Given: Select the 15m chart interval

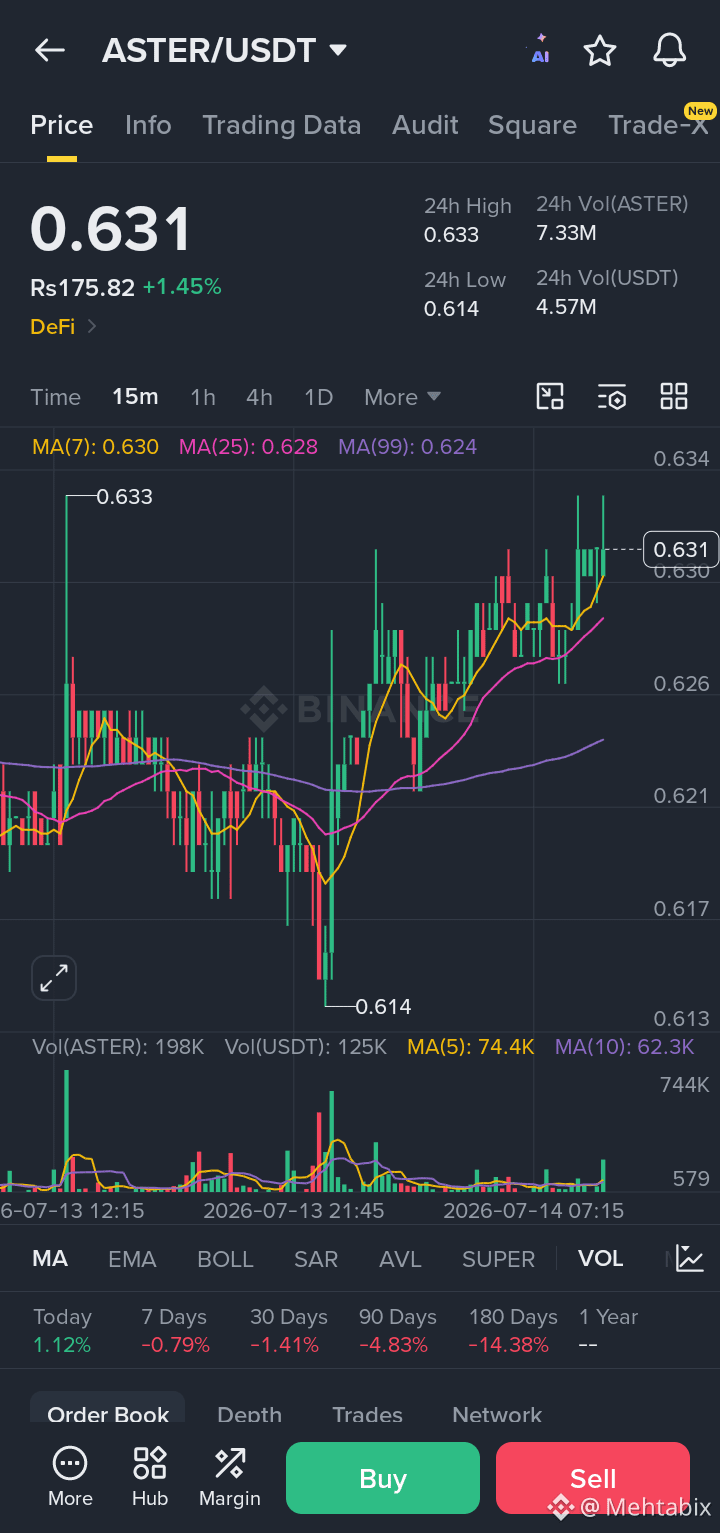Looking at the screenshot, I should 135,397.
